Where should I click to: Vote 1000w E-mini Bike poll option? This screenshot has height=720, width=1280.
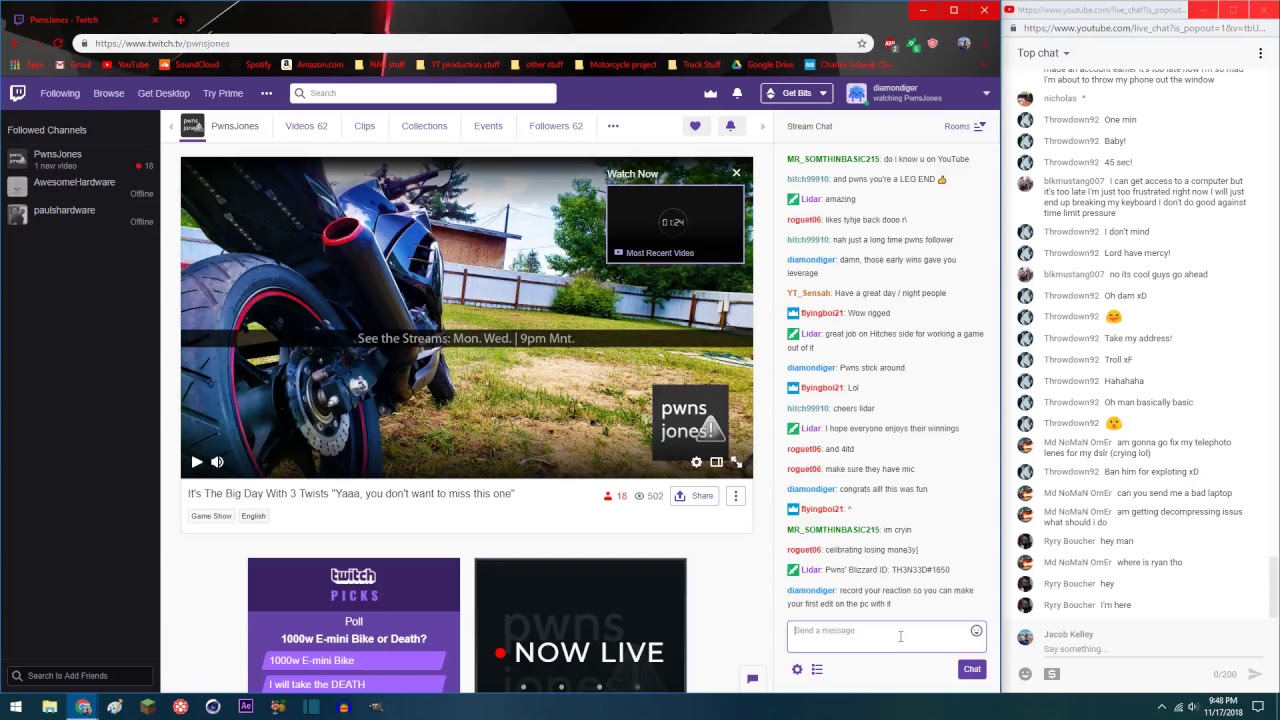click(354, 660)
